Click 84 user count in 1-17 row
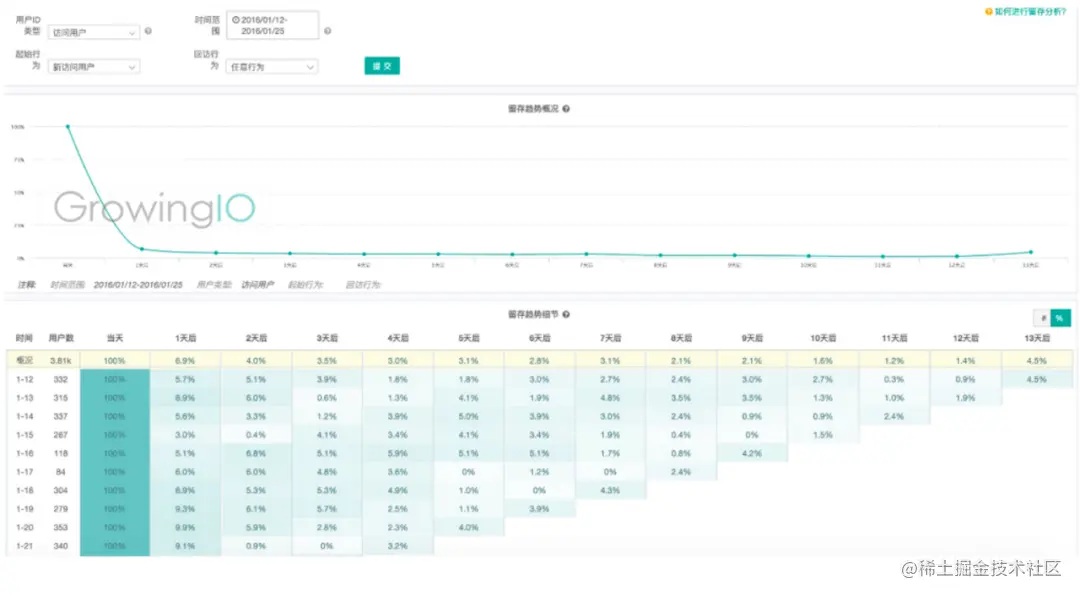 (x=61, y=472)
